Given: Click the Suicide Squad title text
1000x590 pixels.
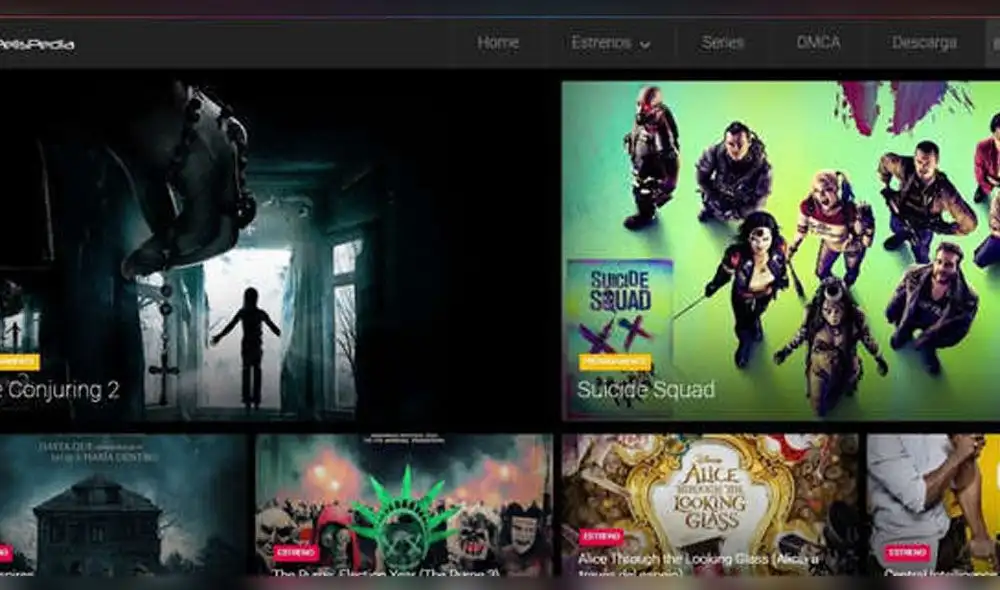Looking at the screenshot, I should [x=646, y=390].
